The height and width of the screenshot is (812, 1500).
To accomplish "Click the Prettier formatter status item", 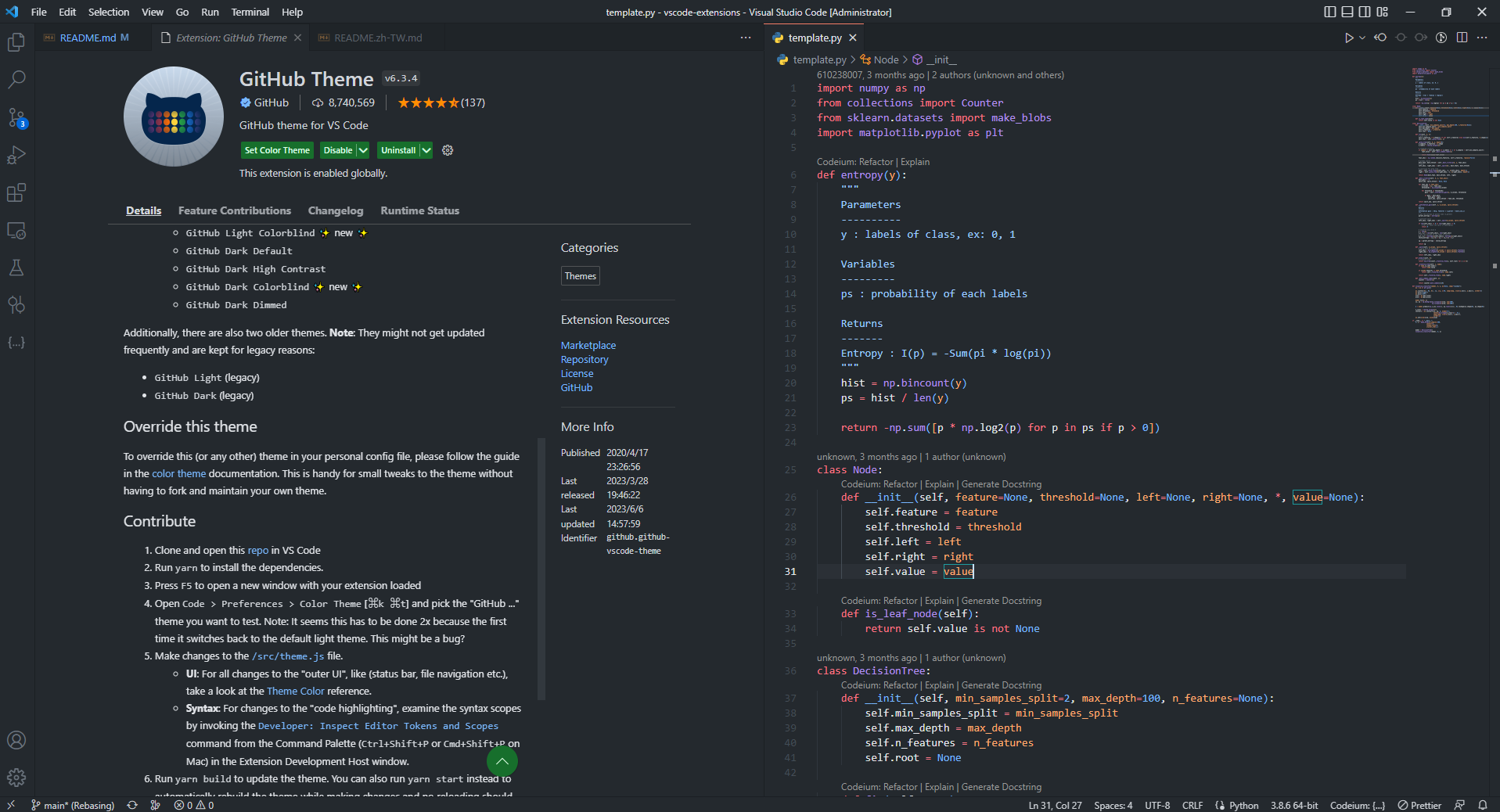I will point(1419,805).
